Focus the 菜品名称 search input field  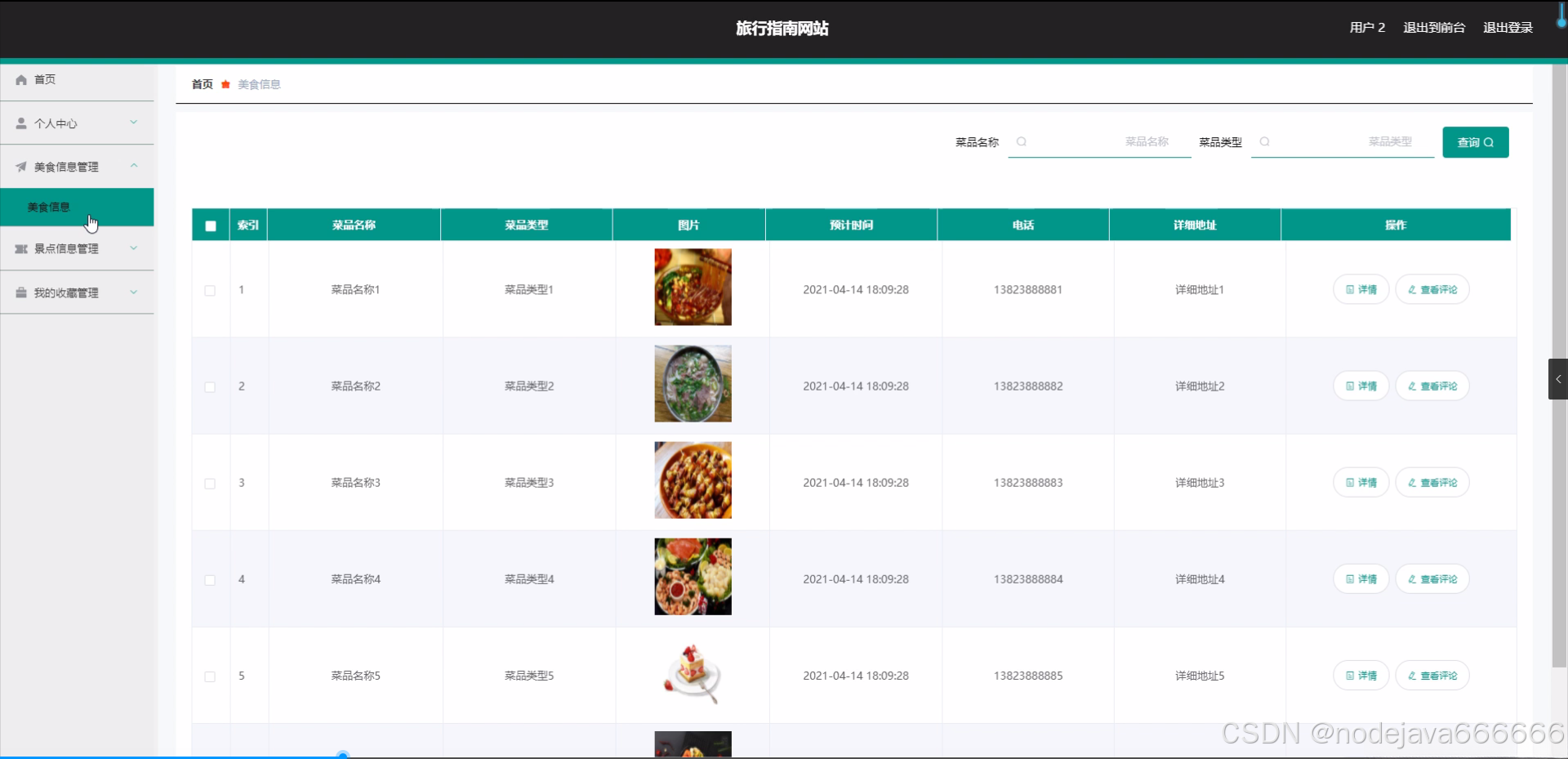1099,142
